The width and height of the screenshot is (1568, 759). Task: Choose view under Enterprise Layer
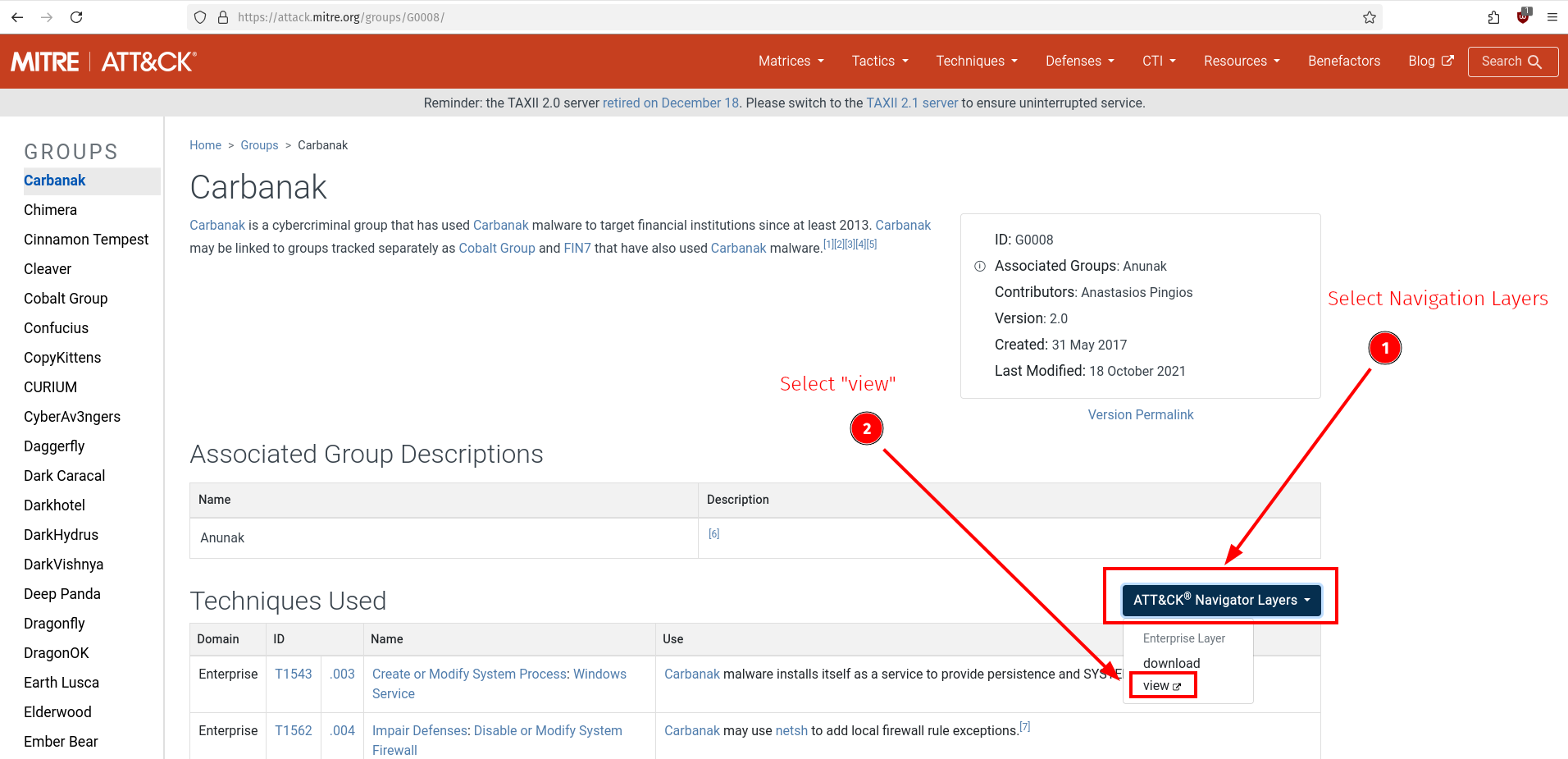(1161, 686)
